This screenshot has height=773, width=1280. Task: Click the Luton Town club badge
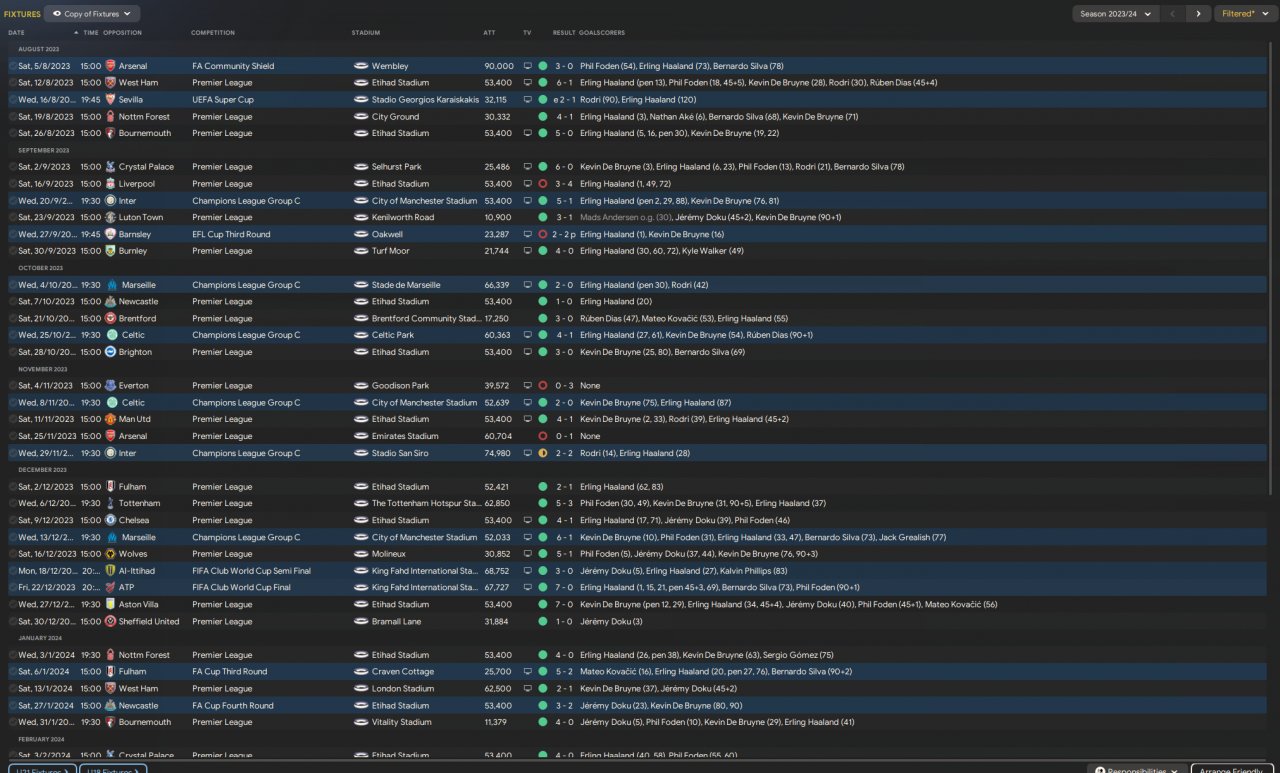(111, 217)
